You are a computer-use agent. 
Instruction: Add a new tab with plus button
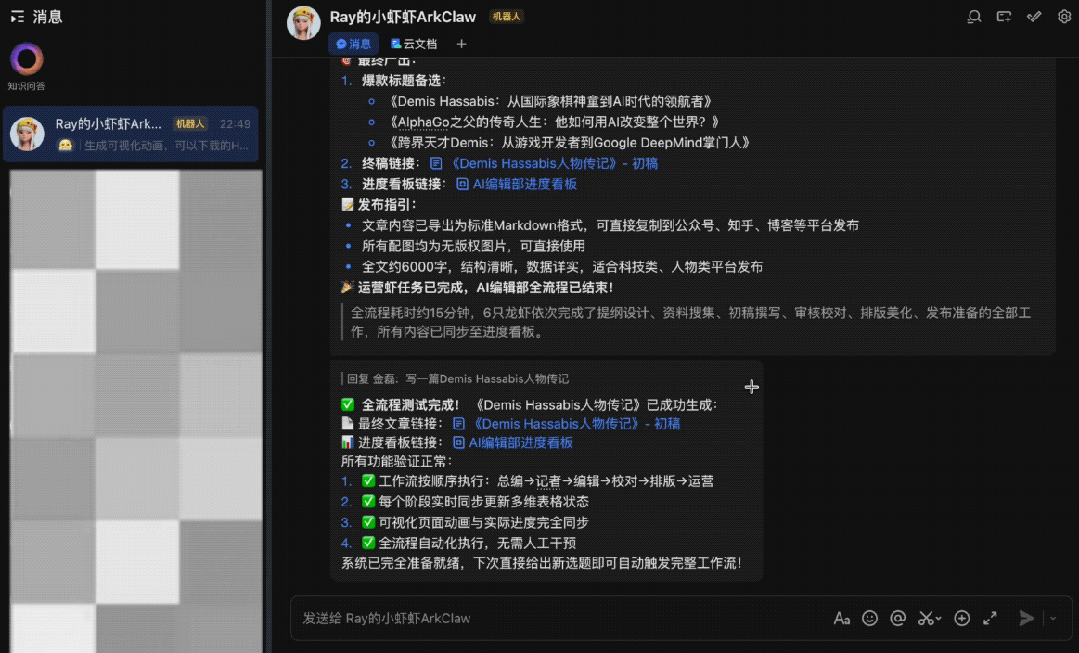[461, 44]
